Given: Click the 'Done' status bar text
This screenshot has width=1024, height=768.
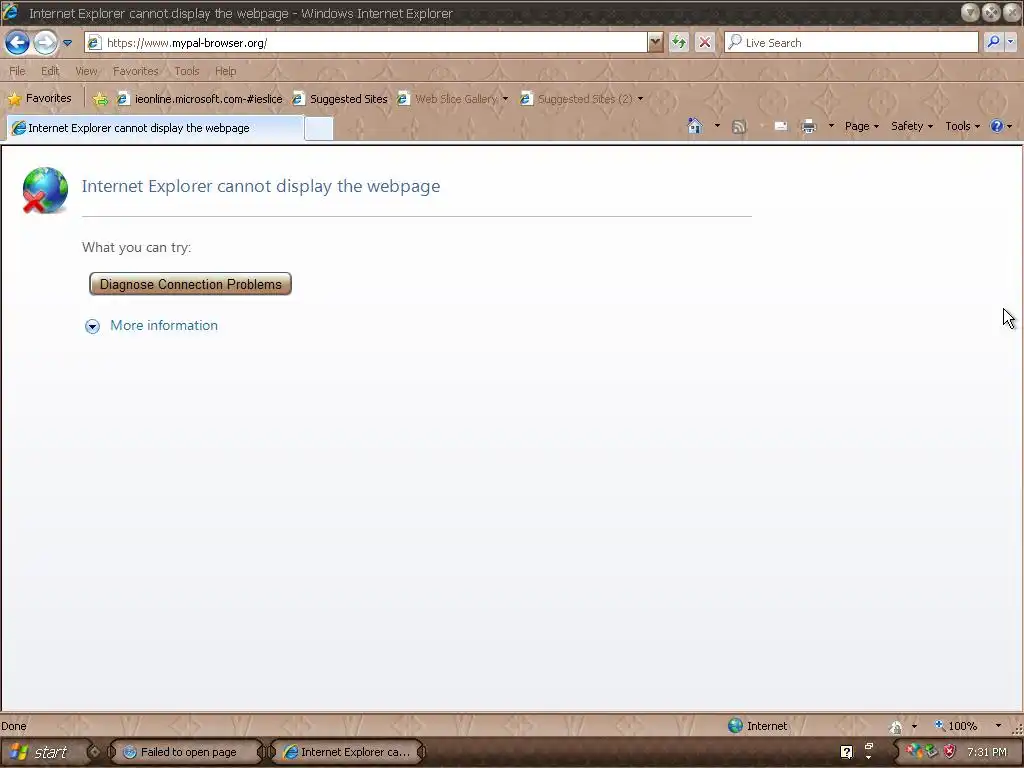Looking at the screenshot, I should [14, 726].
